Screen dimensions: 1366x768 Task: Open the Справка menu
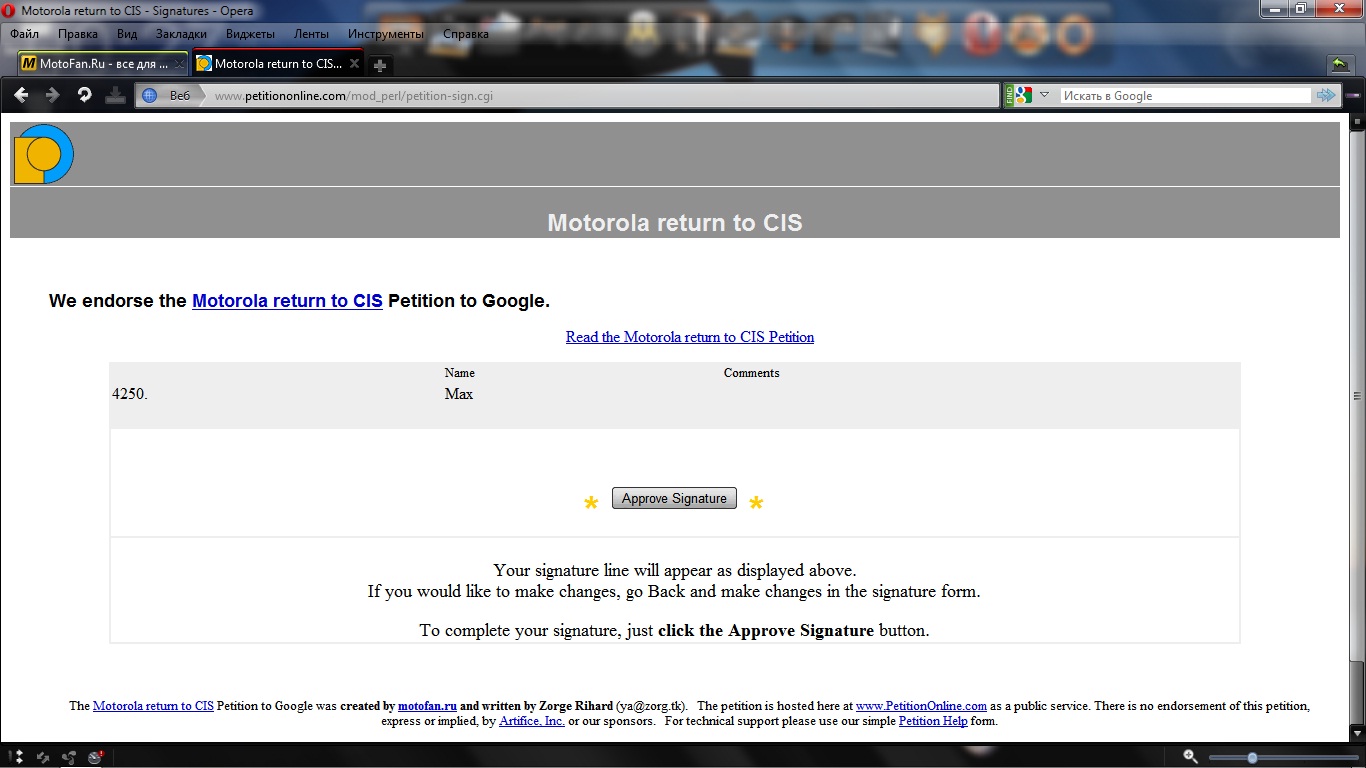tap(465, 34)
